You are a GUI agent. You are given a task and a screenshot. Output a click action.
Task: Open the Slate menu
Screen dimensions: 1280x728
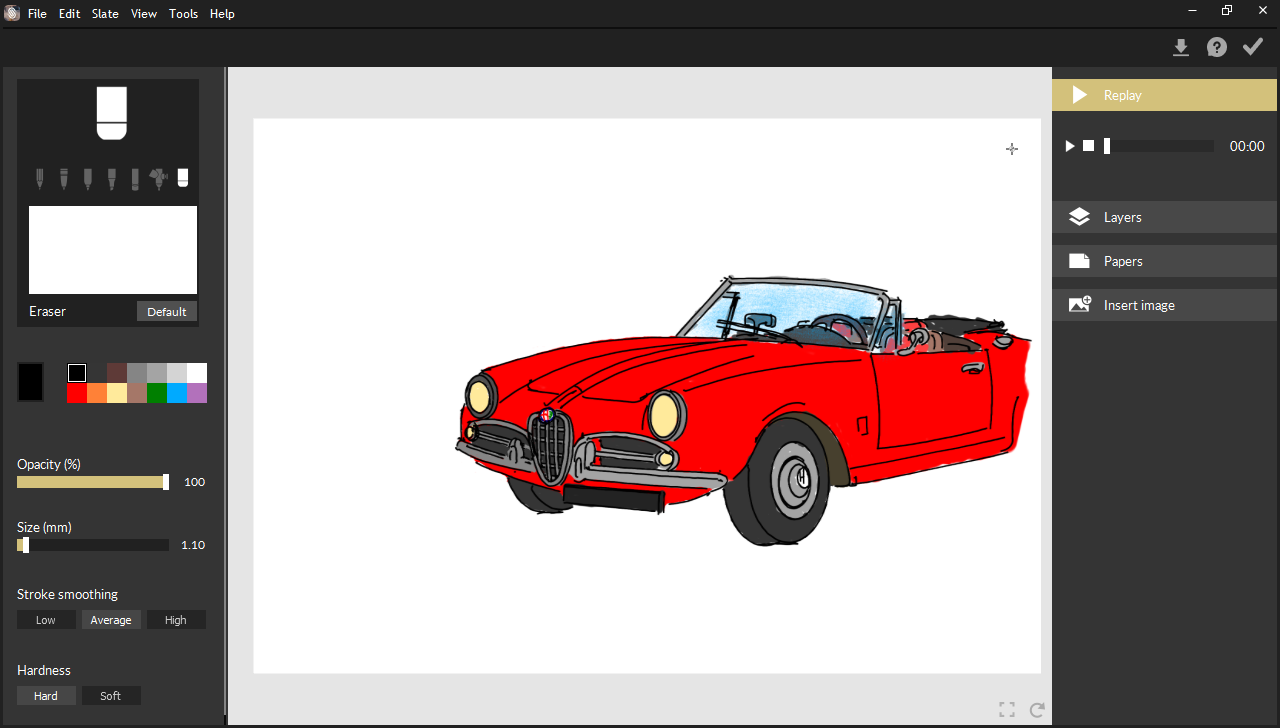click(105, 14)
